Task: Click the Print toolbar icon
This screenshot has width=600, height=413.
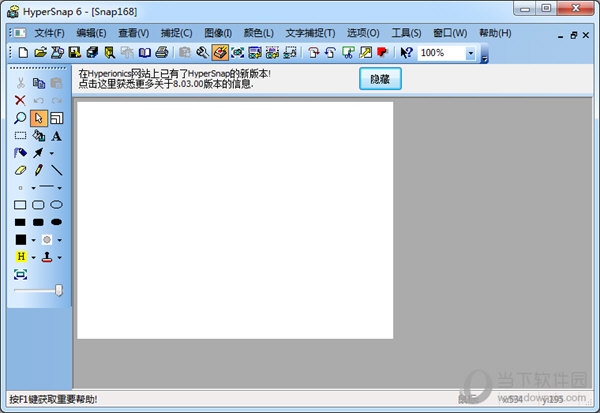Action: coord(162,52)
